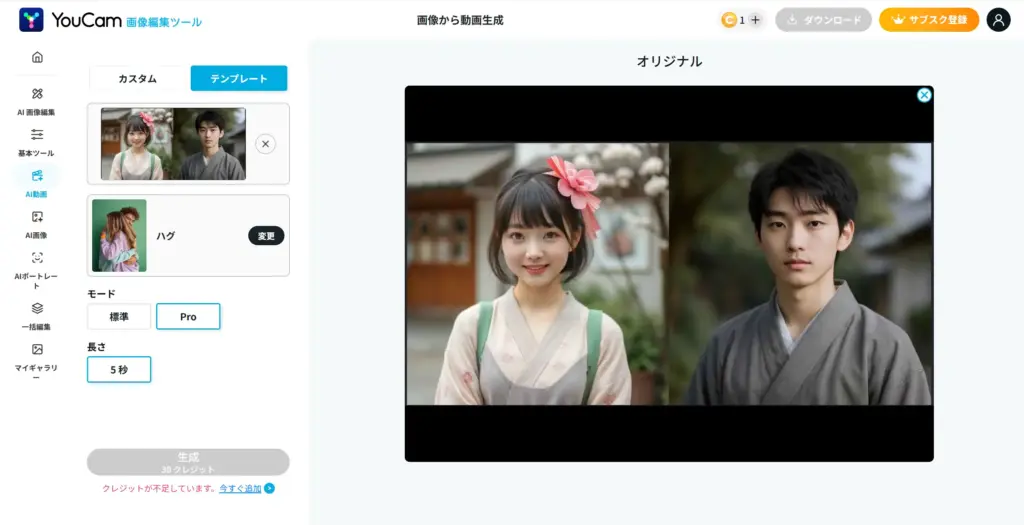Screen dimensions: 1024x525
Task: Click the original preview image
Action: point(669,274)
